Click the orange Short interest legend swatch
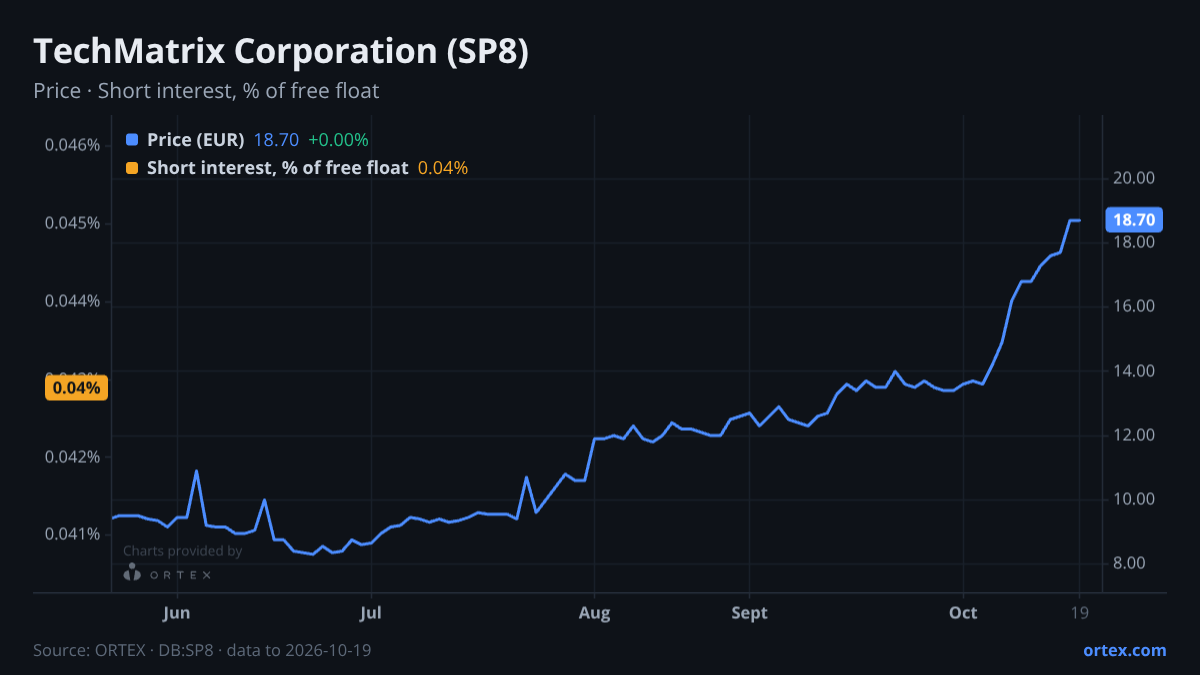 coord(132,168)
